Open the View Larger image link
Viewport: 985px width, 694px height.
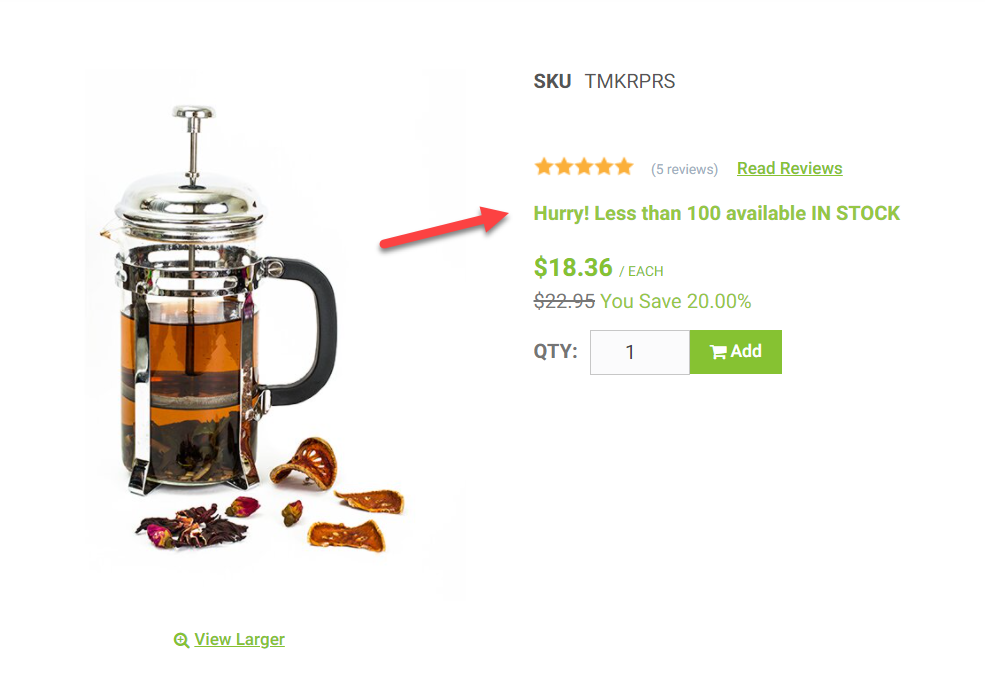click(x=239, y=639)
